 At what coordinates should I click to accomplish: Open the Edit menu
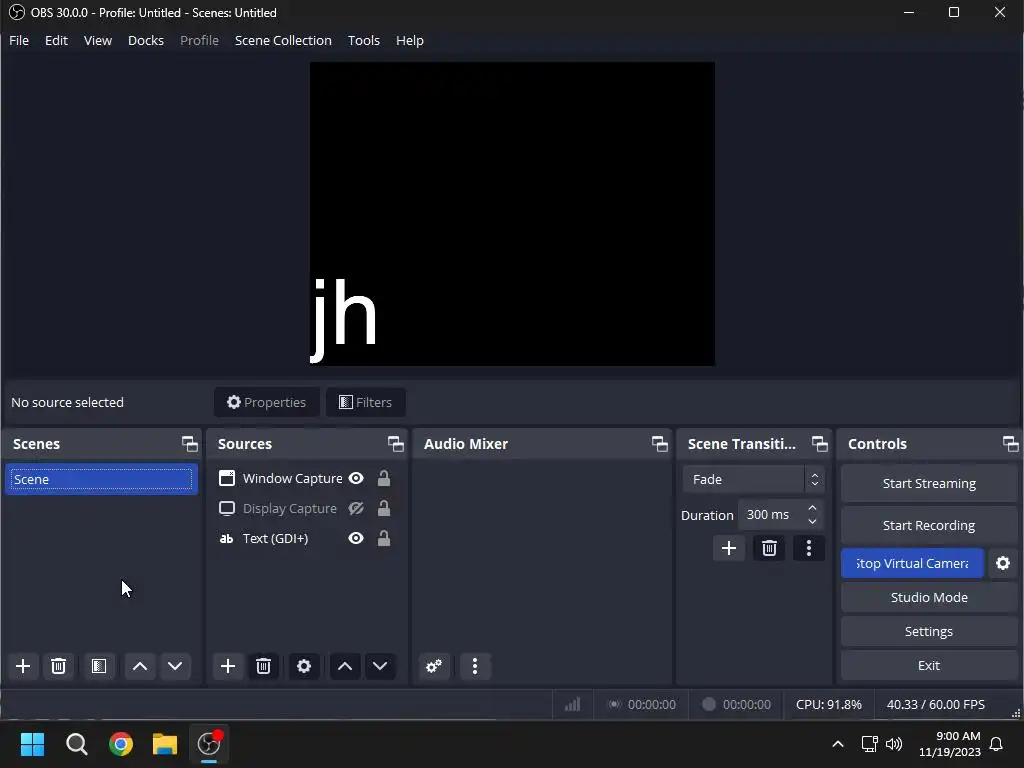point(56,40)
